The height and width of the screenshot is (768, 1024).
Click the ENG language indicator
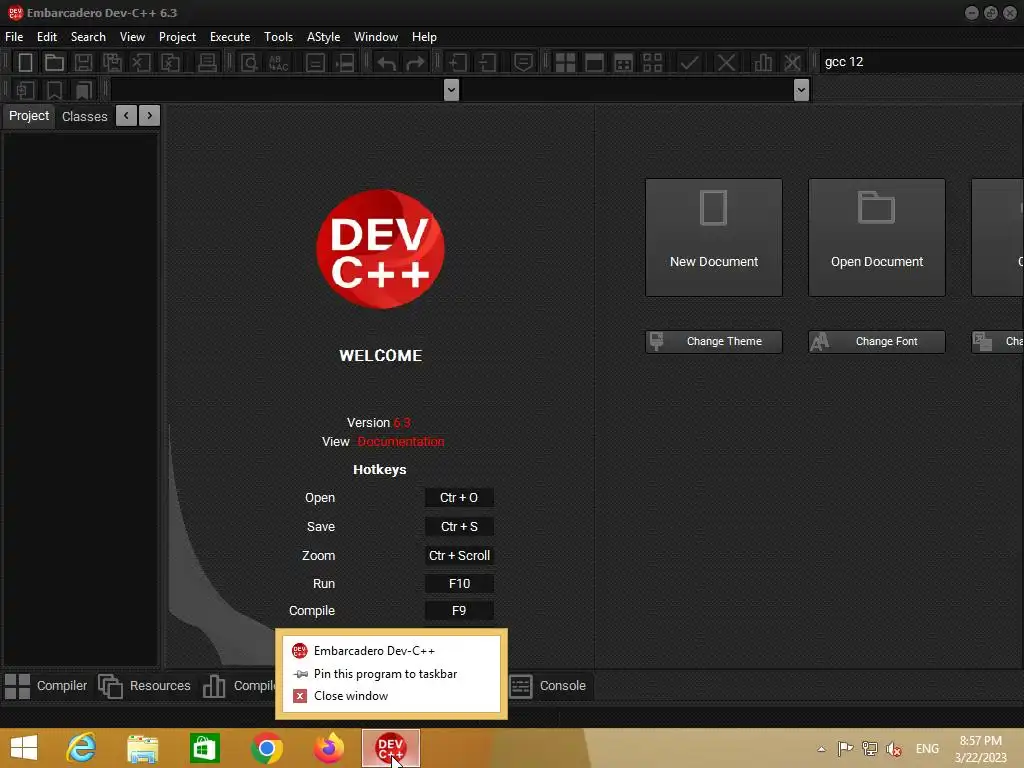pyautogui.click(x=927, y=749)
